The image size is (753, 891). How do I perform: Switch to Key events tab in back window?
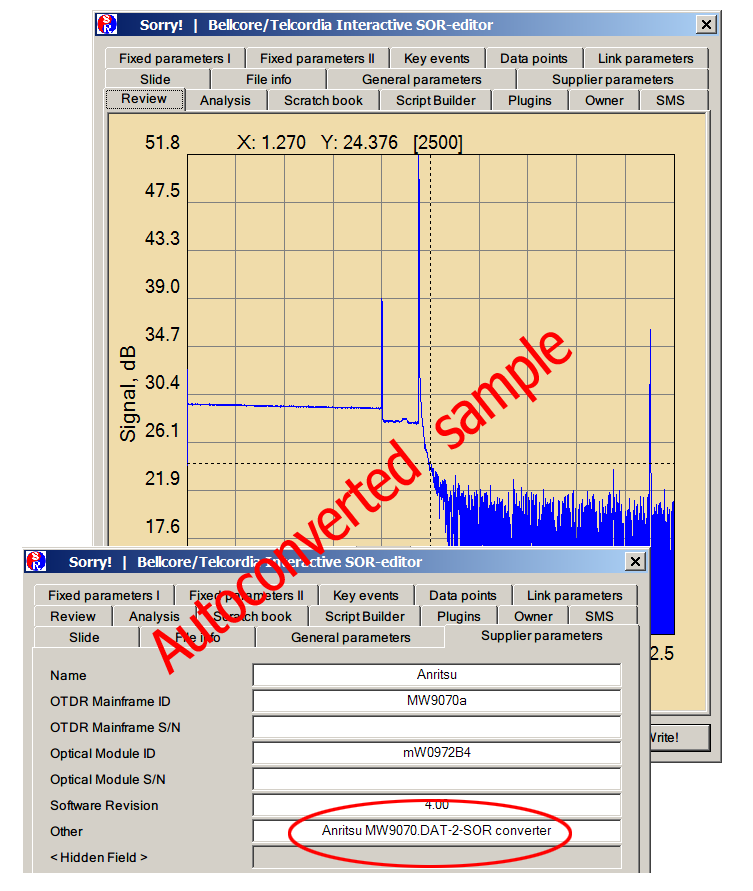(436, 59)
